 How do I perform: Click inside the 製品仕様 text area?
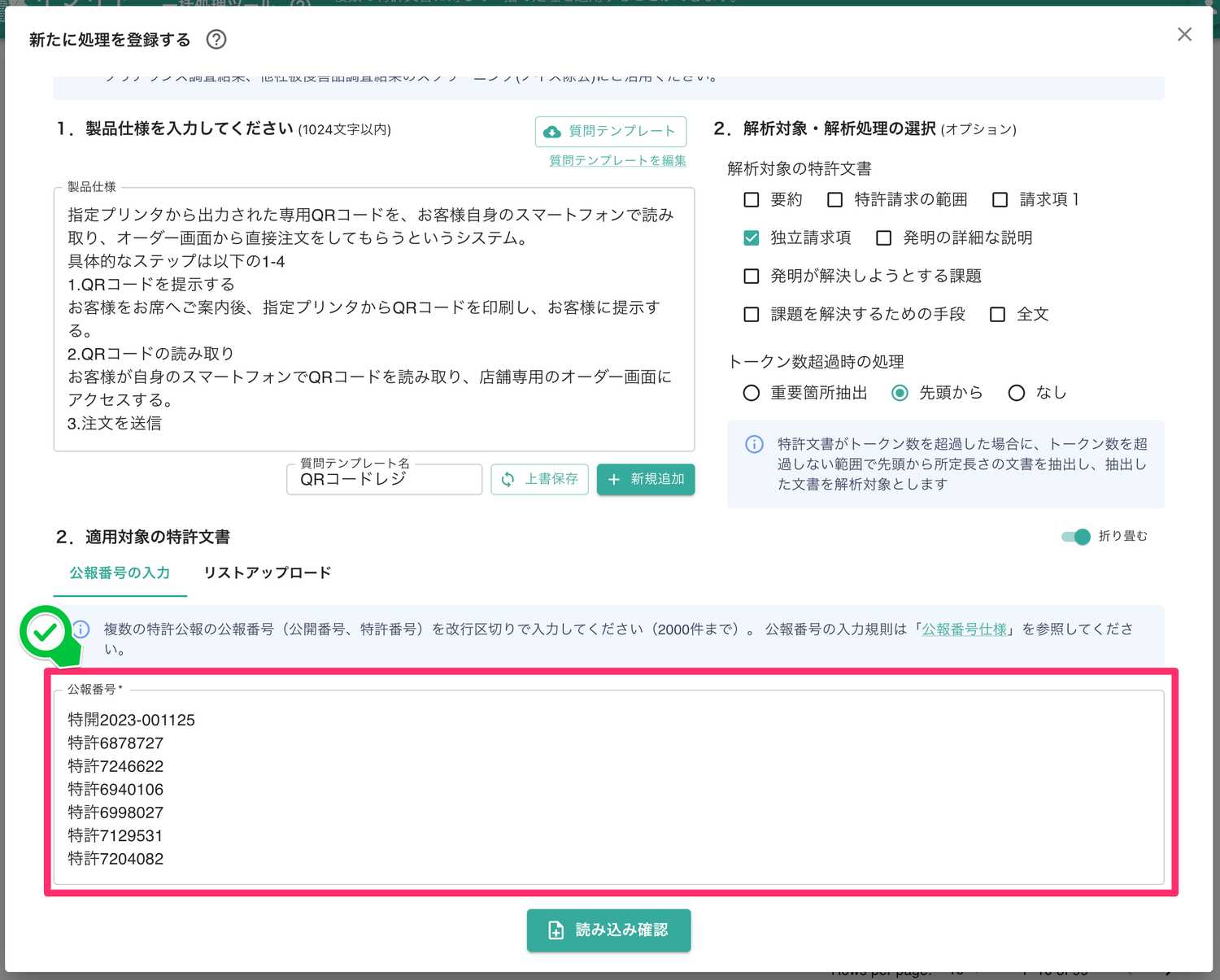[x=374, y=319]
